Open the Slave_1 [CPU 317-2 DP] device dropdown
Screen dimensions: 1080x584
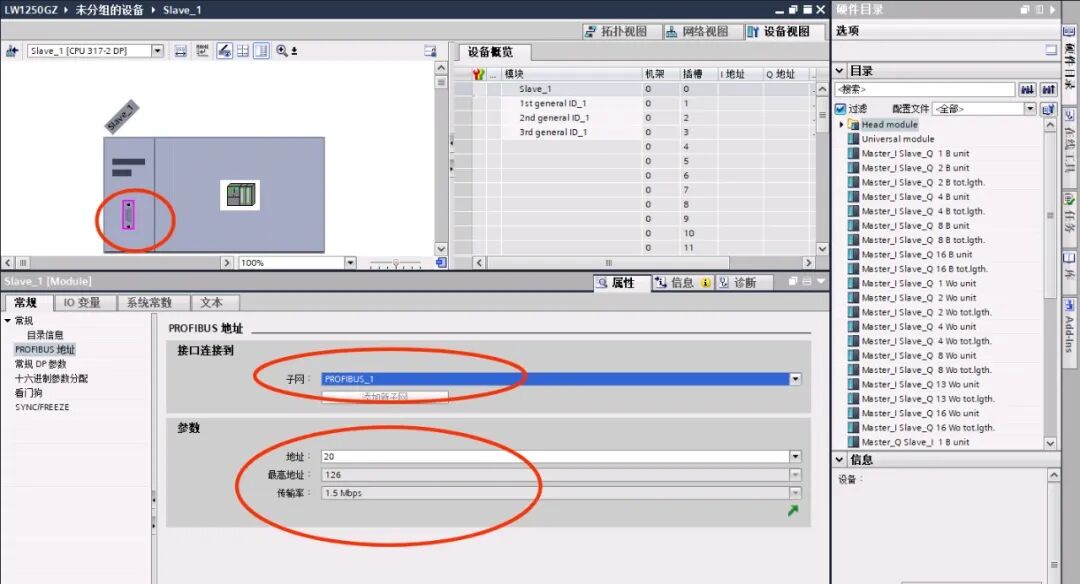pos(157,51)
